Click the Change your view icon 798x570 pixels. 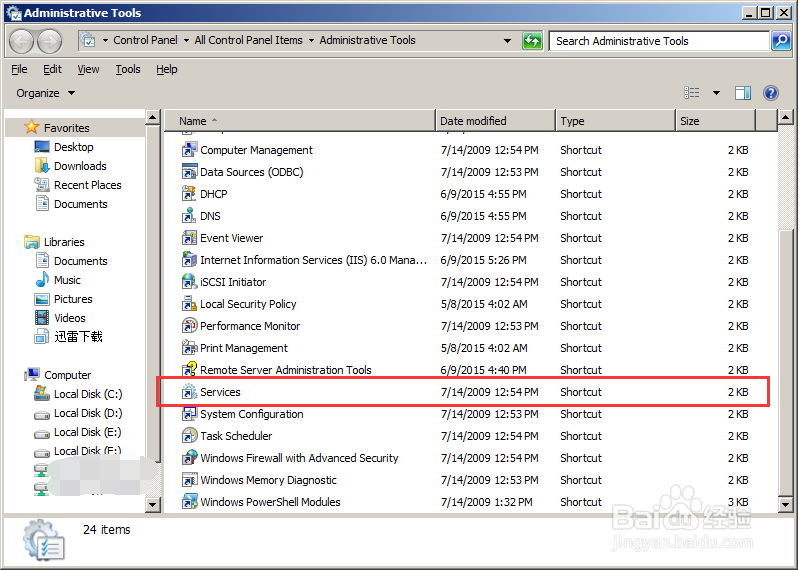coord(692,93)
